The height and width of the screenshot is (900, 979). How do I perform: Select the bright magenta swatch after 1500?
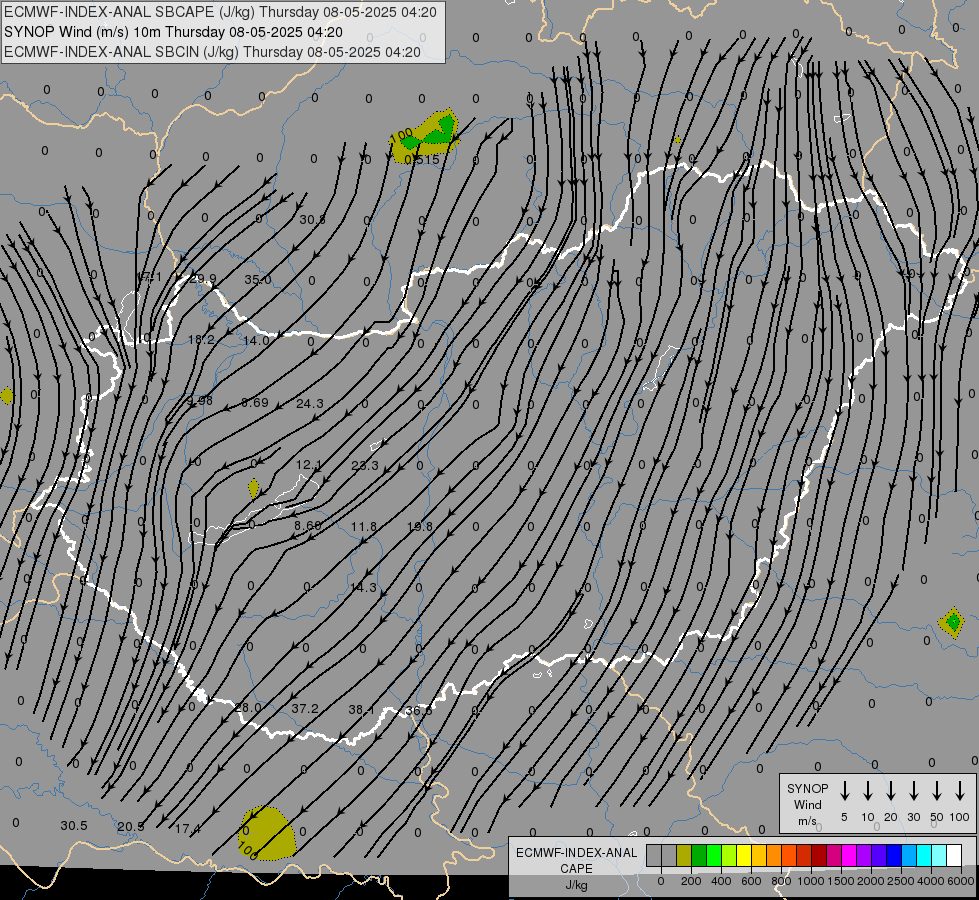(849, 855)
